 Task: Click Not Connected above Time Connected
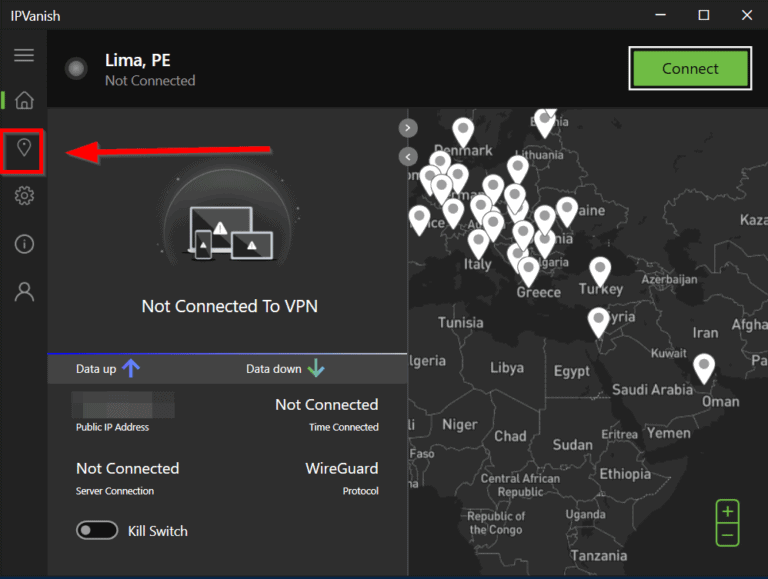pos(327,405)
